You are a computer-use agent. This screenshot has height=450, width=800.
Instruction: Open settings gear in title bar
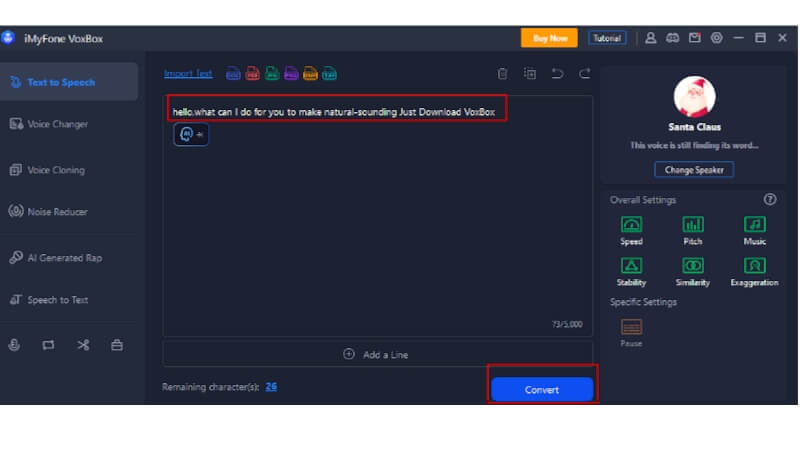[716, 38]
